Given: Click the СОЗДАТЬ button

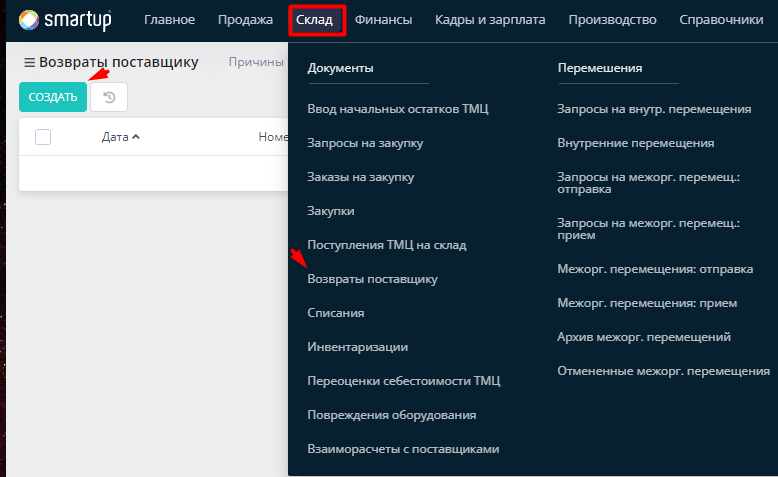Looking at the screenshot, I should [53, 97].
